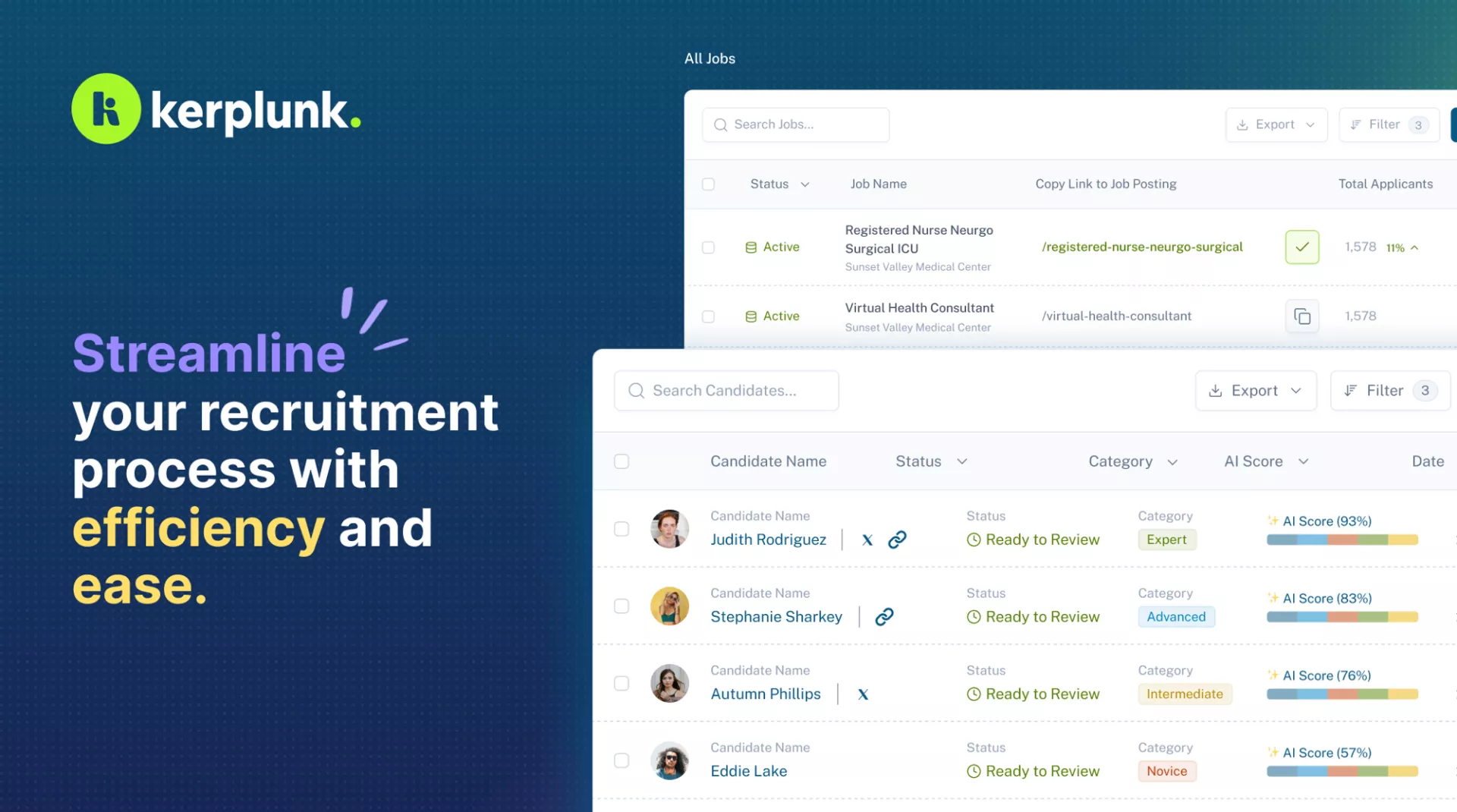The height and width of the screenshot is (812, 1457).
Task: Click Judith Rodriguez's link icon
Action: 897,540
